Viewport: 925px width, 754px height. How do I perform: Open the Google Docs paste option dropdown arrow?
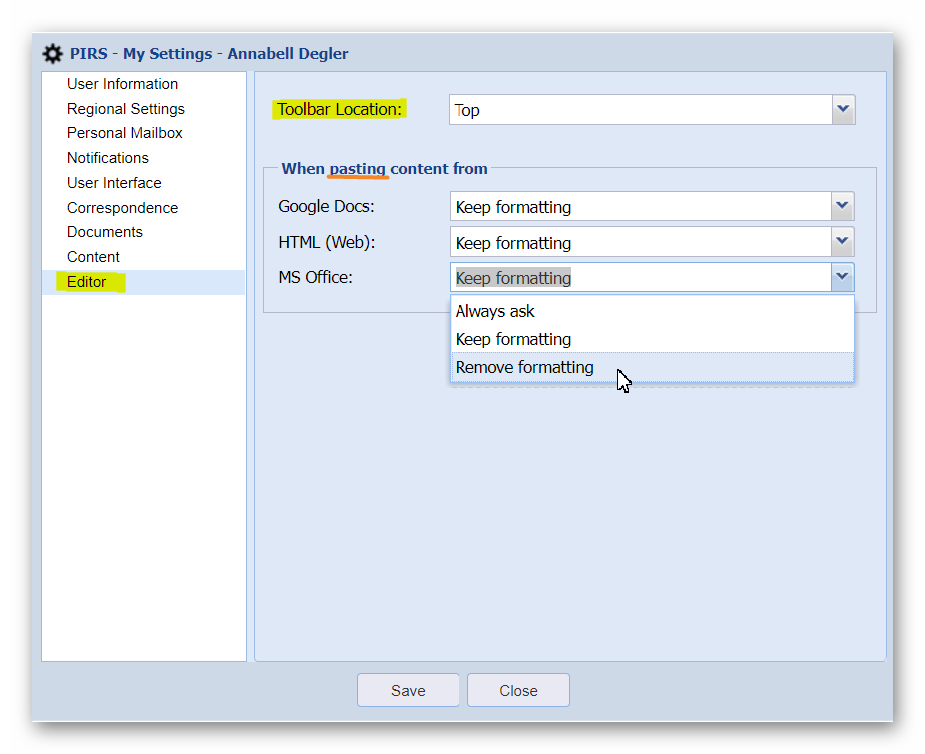tap(843, 207)
